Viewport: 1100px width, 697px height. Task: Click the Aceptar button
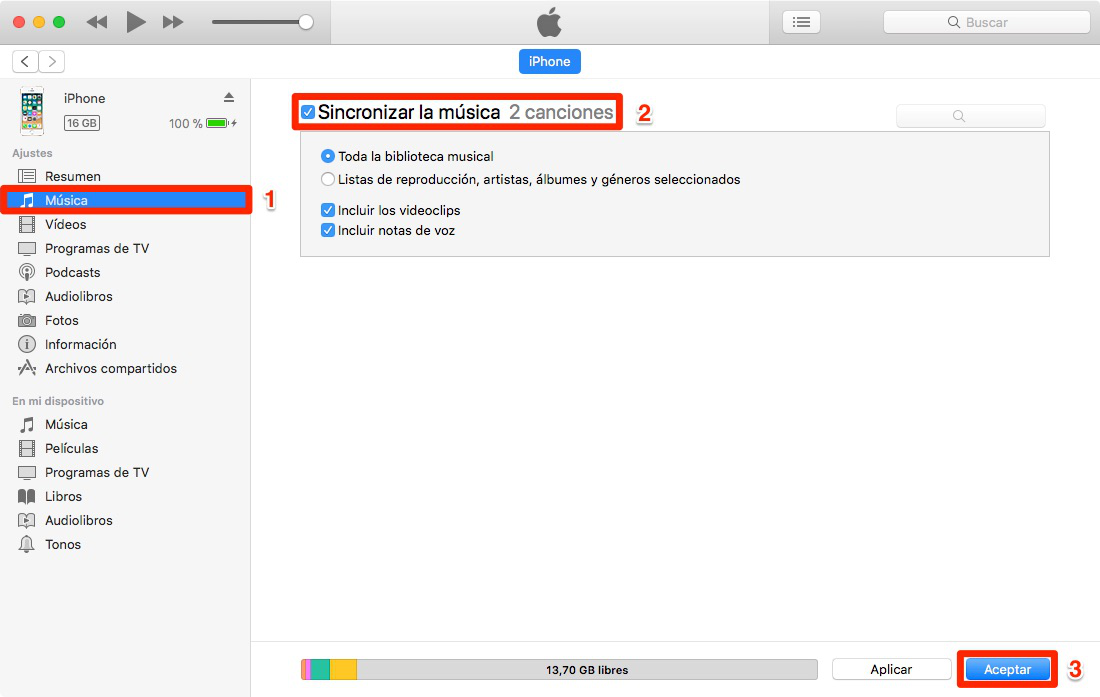(1007, 670)
